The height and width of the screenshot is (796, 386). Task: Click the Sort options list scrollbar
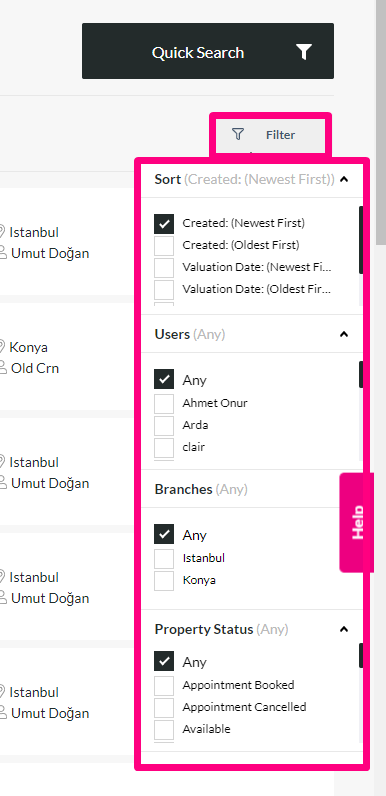361,240
